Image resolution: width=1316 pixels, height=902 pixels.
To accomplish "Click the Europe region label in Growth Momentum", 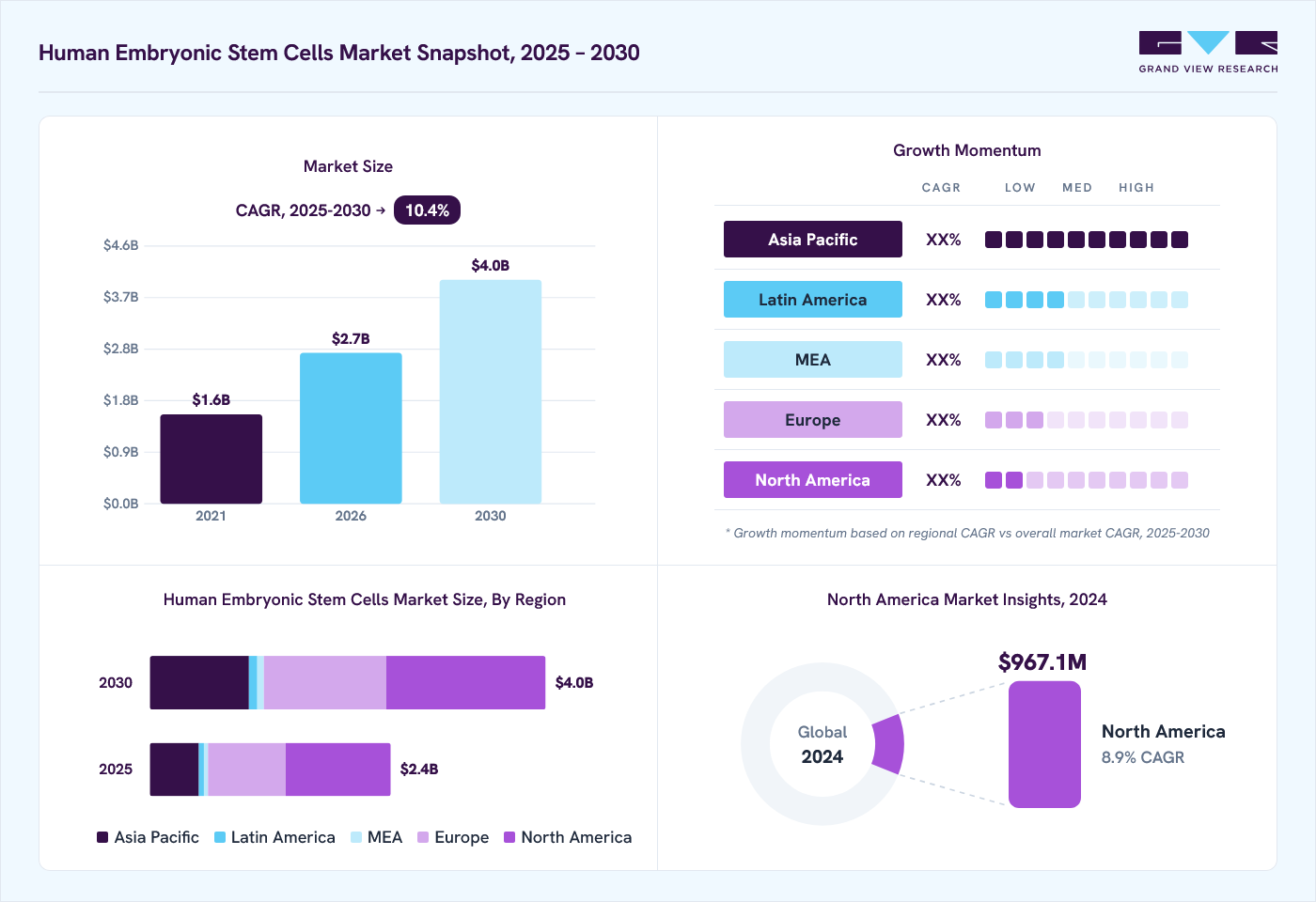I will click(x=813, y=420).
